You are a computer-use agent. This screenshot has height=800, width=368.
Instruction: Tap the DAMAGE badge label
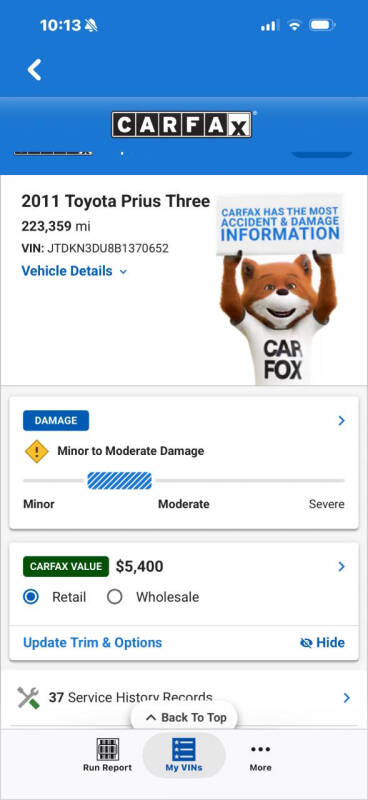56,421
